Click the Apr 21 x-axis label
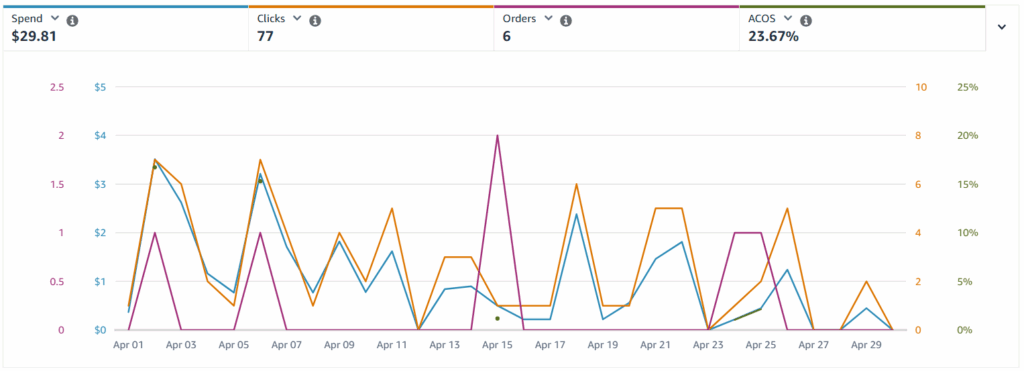Viewport: 1024px width, 371px height. click(656, 344)
